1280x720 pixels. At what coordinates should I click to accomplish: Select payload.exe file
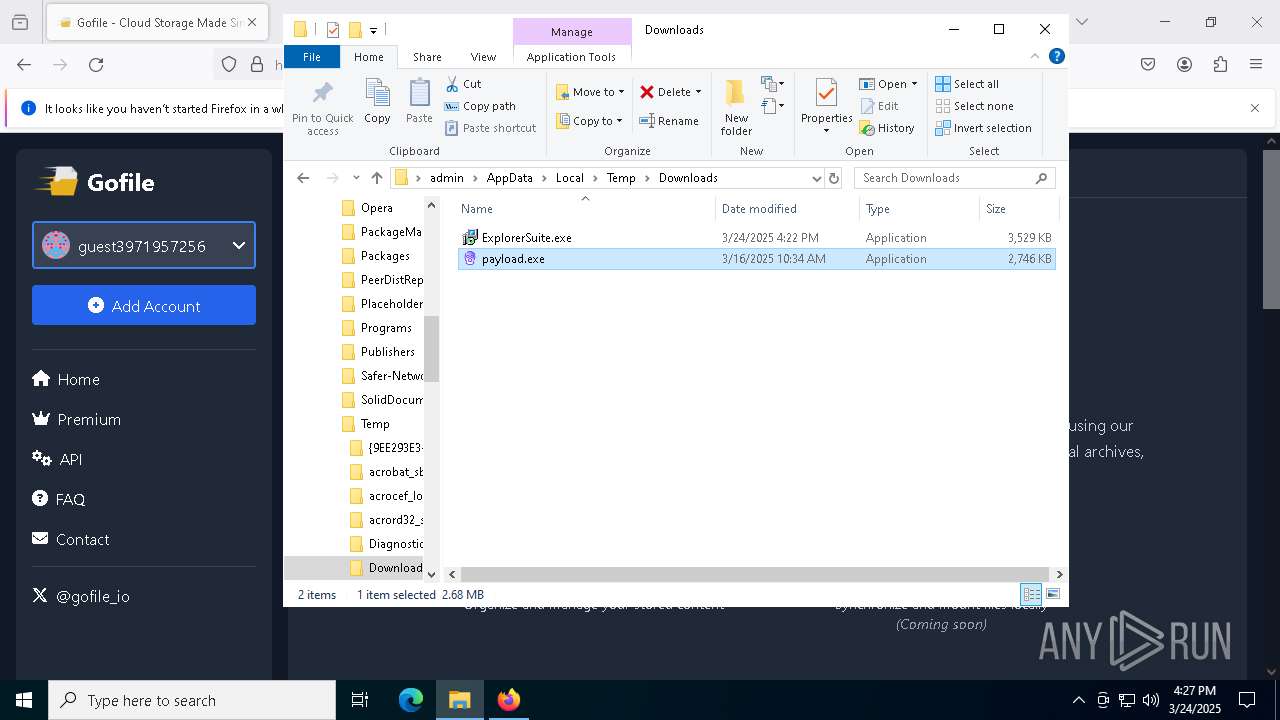pos(756,259)
